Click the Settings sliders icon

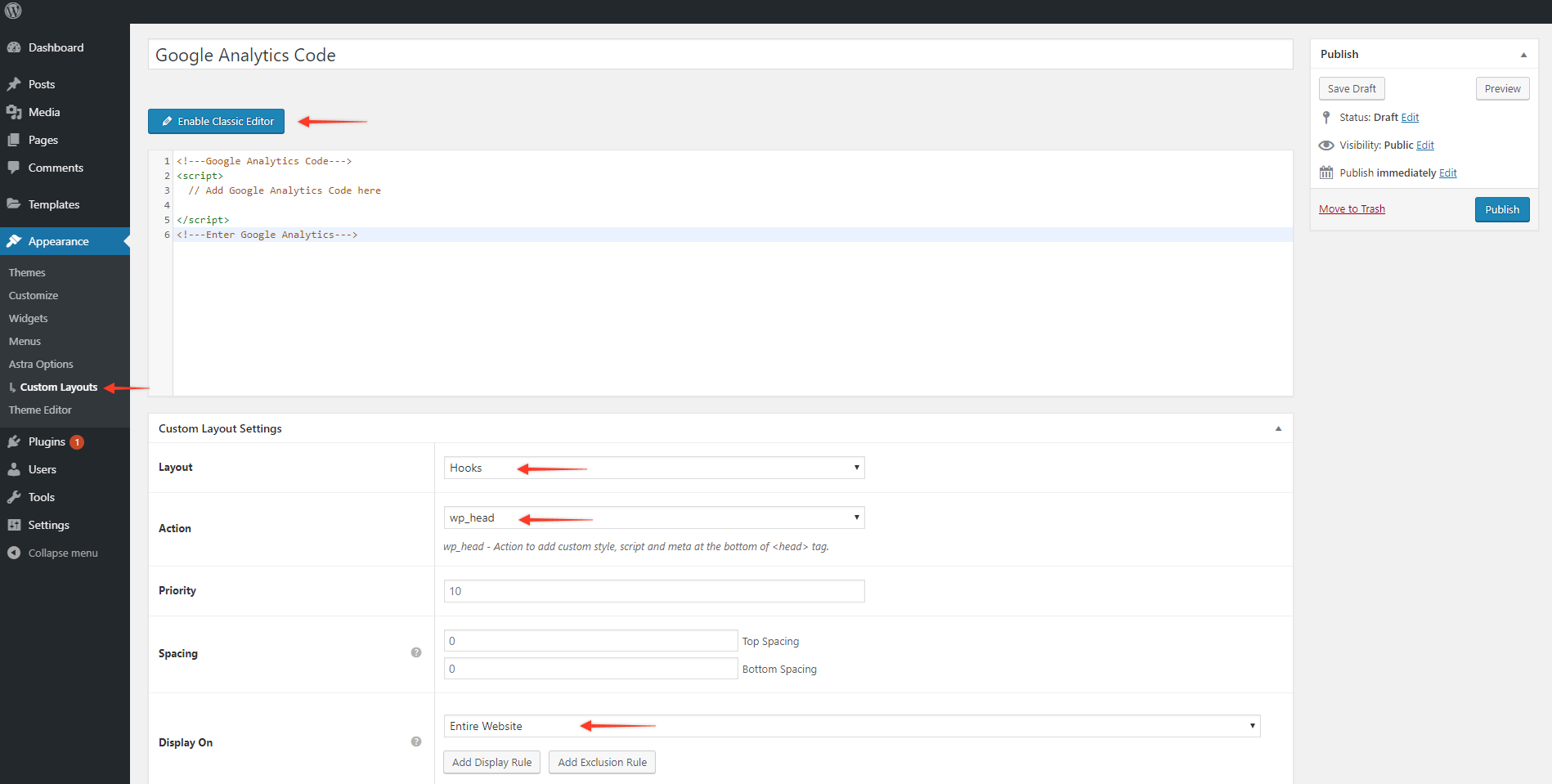tap(14, 525)
